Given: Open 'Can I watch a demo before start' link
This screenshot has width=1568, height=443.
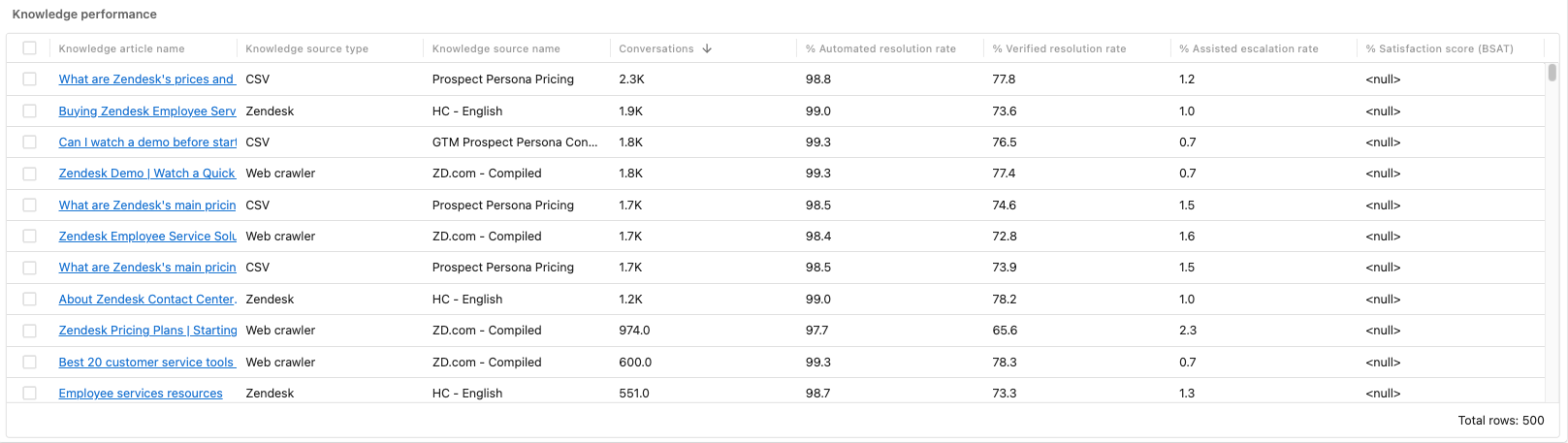Looking at the screenshot, I should 147,142.
